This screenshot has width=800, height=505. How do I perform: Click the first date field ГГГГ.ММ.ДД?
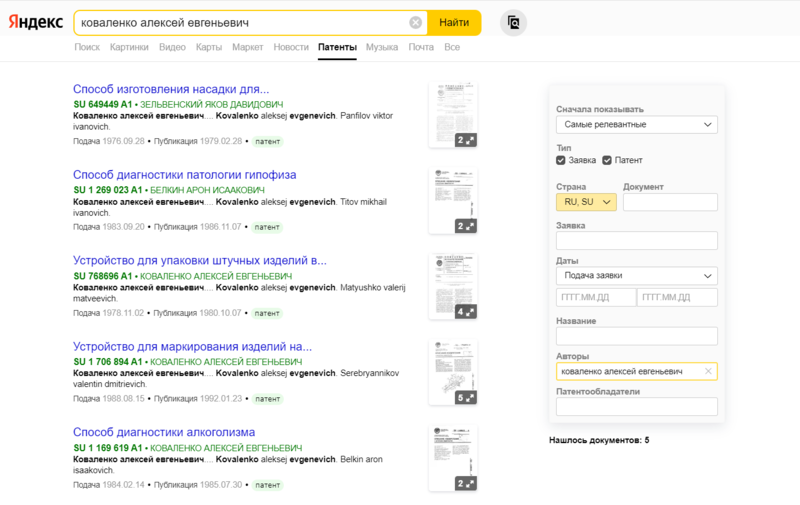(x=595, y=298)
